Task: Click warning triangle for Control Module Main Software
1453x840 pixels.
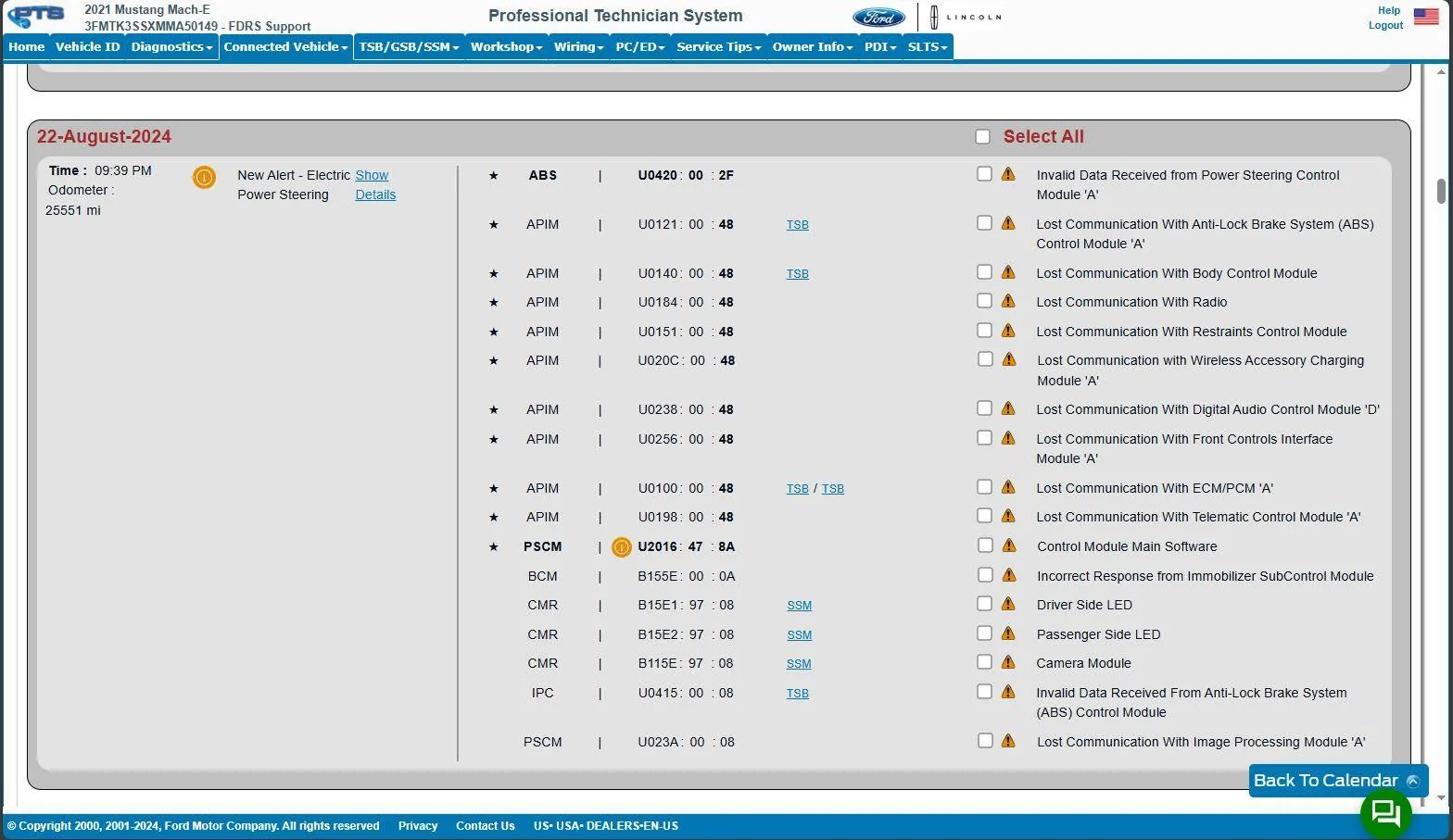Action: click(1008, 545)
